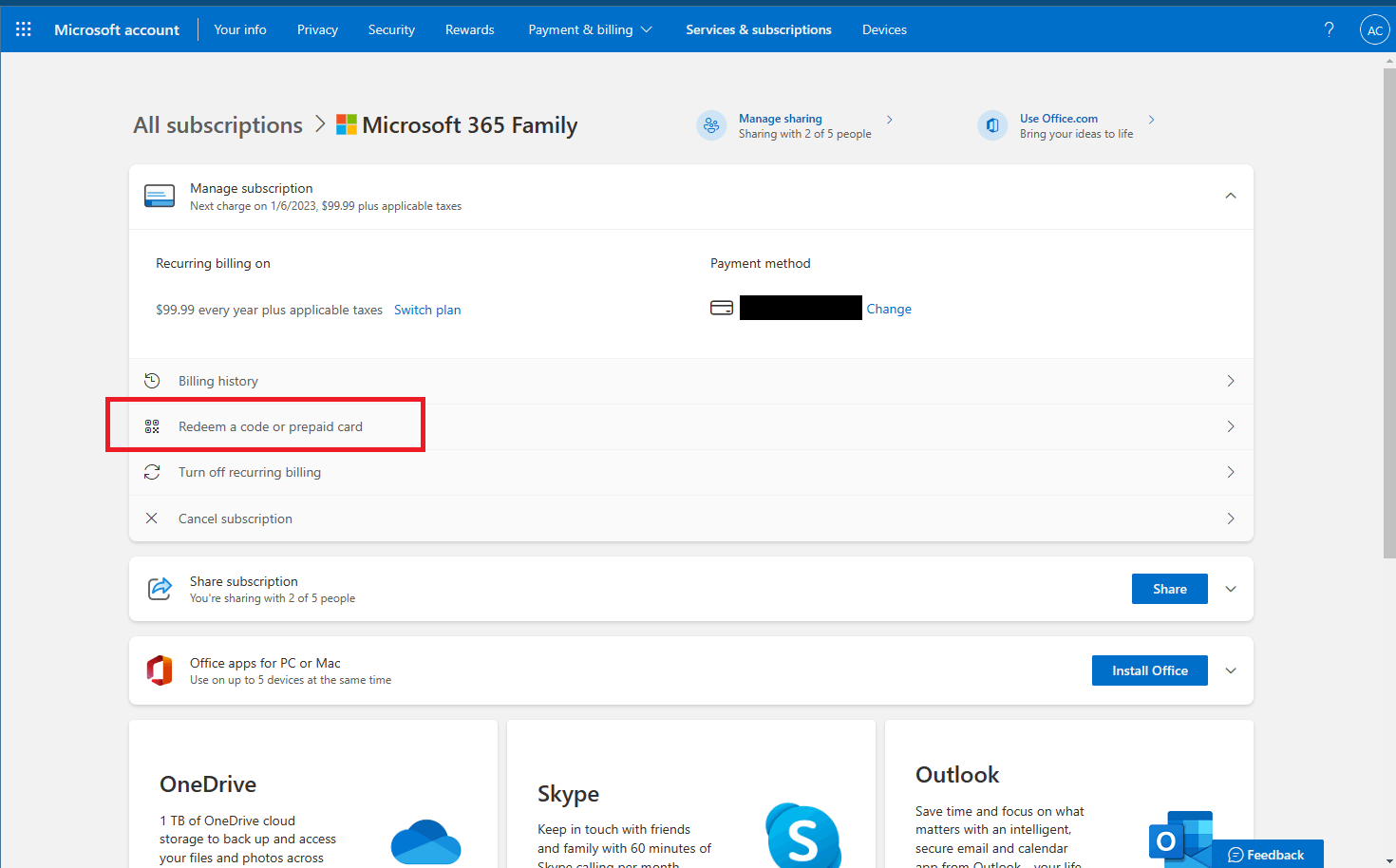Select Redeem a code or prepaid card
The width and height of the screenshot is (1396, 868).
pyautogui.click(x=691, y=426)
